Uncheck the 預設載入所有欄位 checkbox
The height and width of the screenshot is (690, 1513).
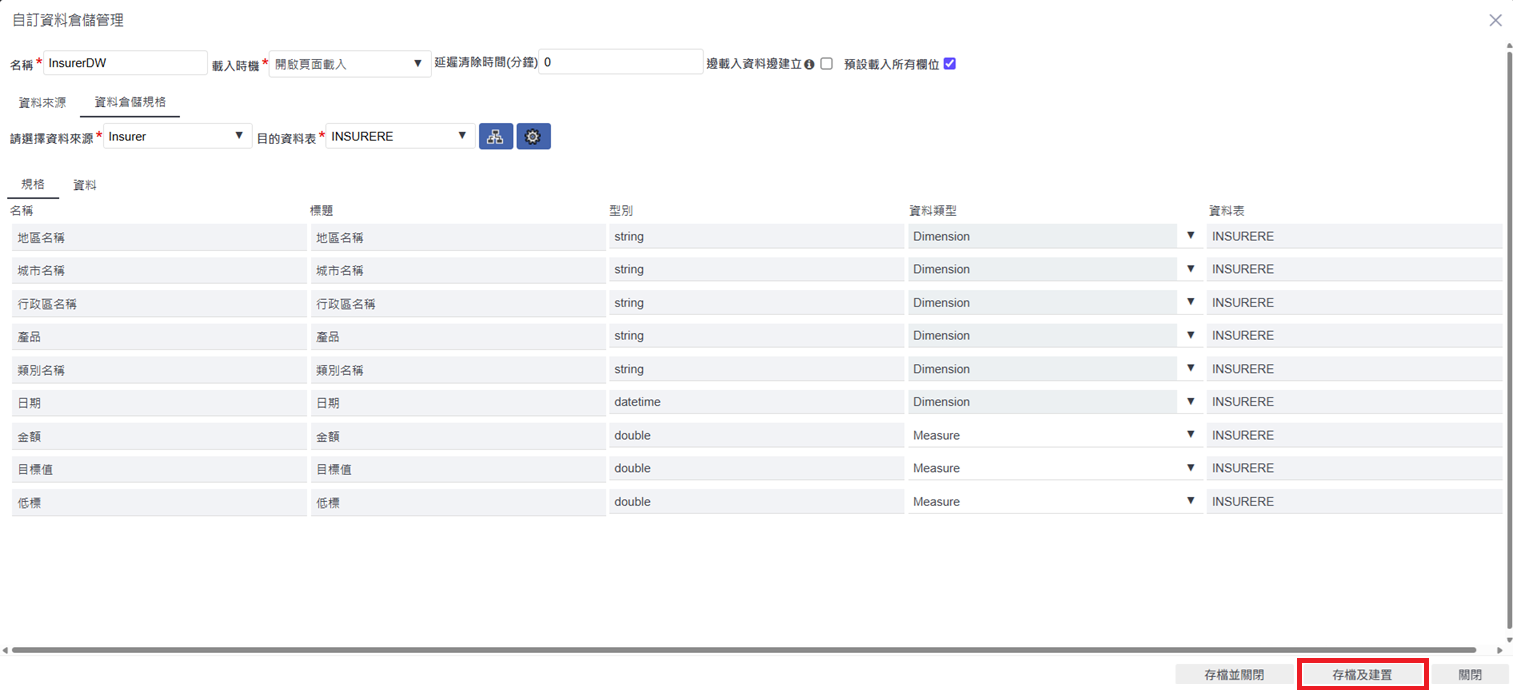click(950, 64)
